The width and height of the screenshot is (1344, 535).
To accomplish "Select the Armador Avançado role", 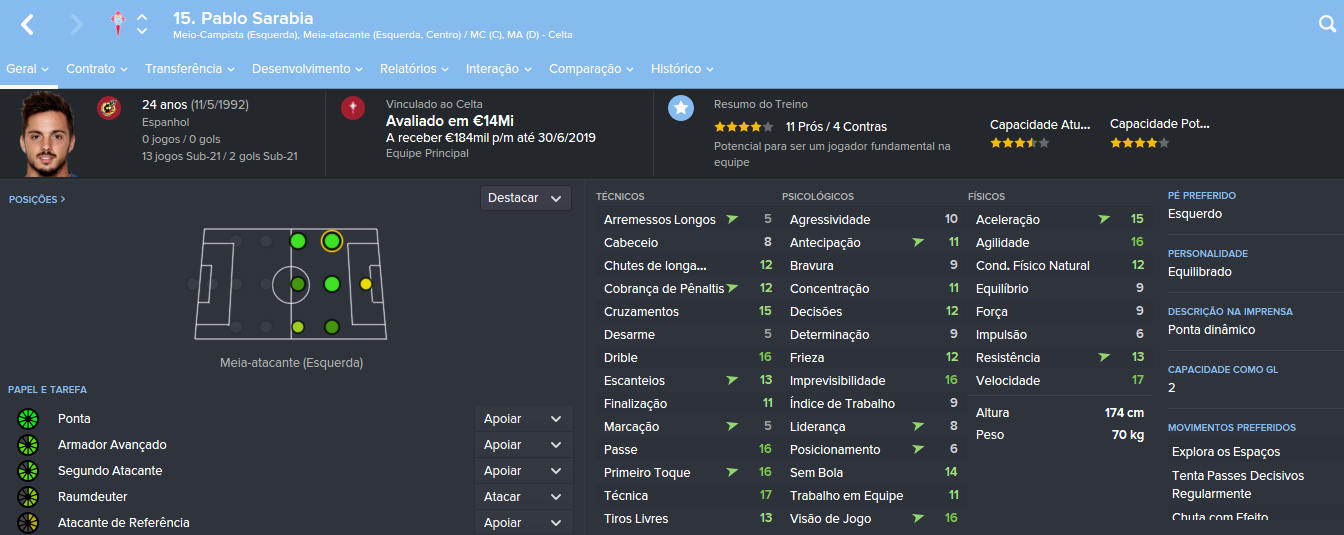I will click(112, 445).
